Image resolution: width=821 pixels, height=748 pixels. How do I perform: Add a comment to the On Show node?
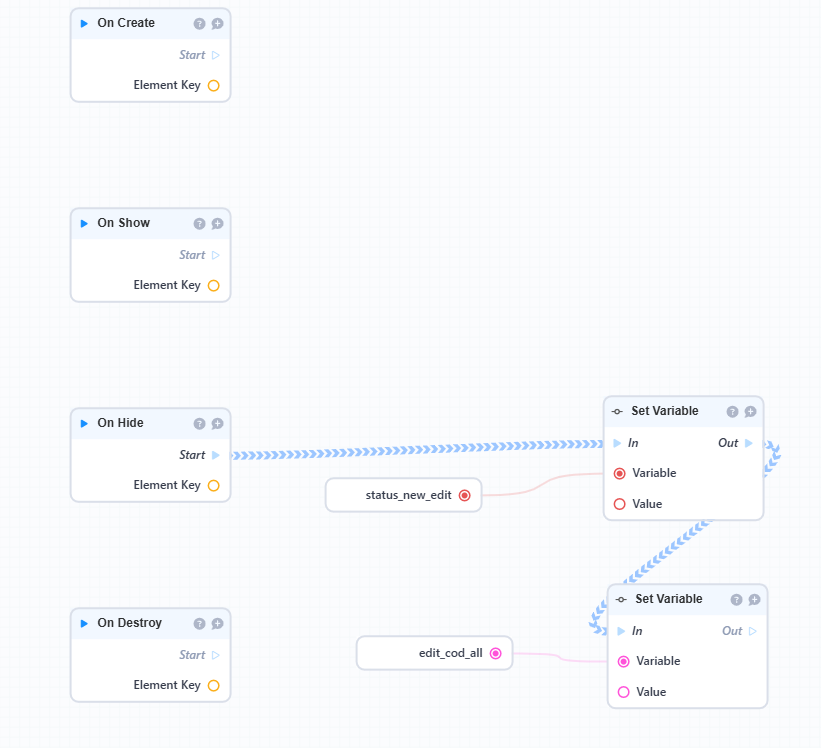pyautogui.click(x=217, y=224)
